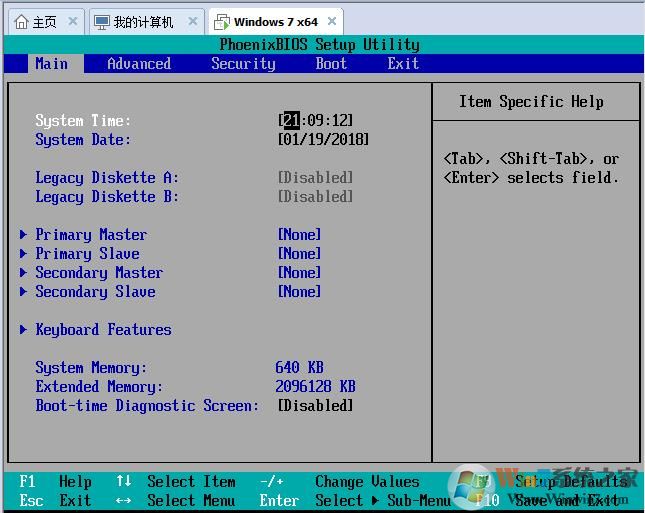Click the monitor icon on the 我的计算机 tab
This screenshot has width=645, height=513.
tap(101, 22)
